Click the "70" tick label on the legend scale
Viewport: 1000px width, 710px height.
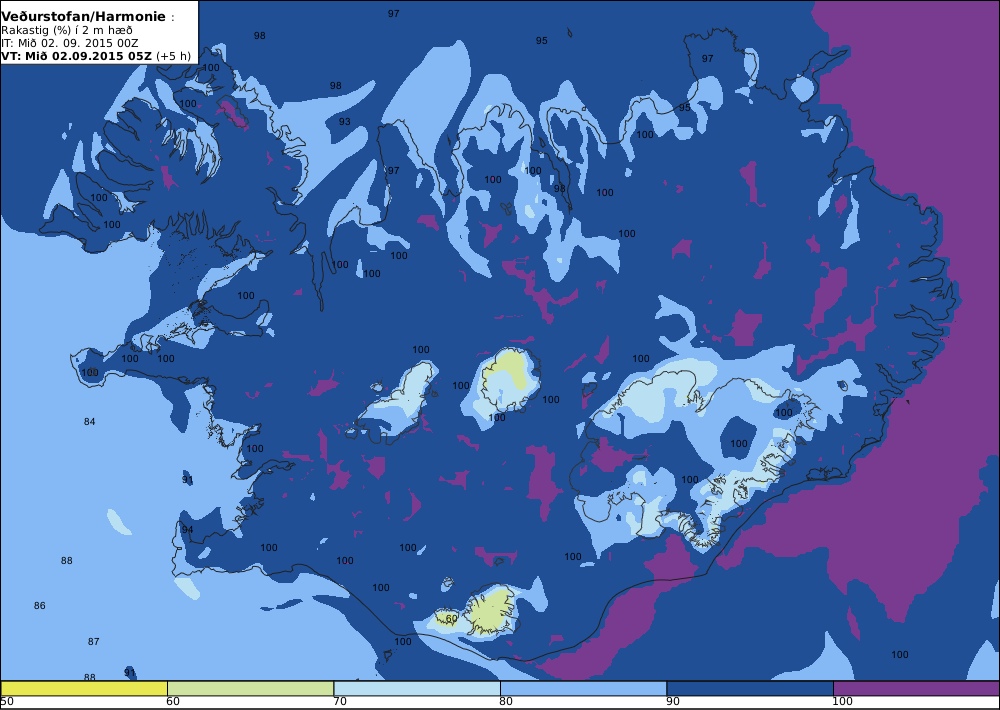point(340,702)
